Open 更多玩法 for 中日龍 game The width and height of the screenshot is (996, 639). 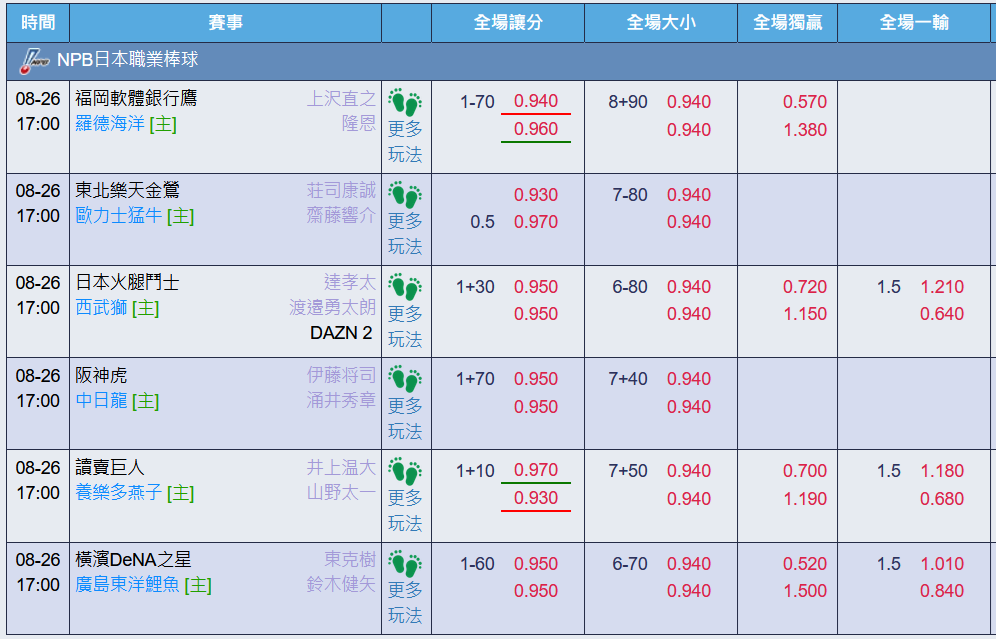[405, 419]
